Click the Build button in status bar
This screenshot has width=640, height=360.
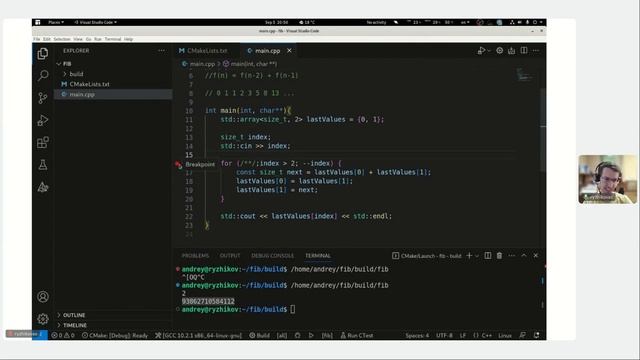pos(260,336)
